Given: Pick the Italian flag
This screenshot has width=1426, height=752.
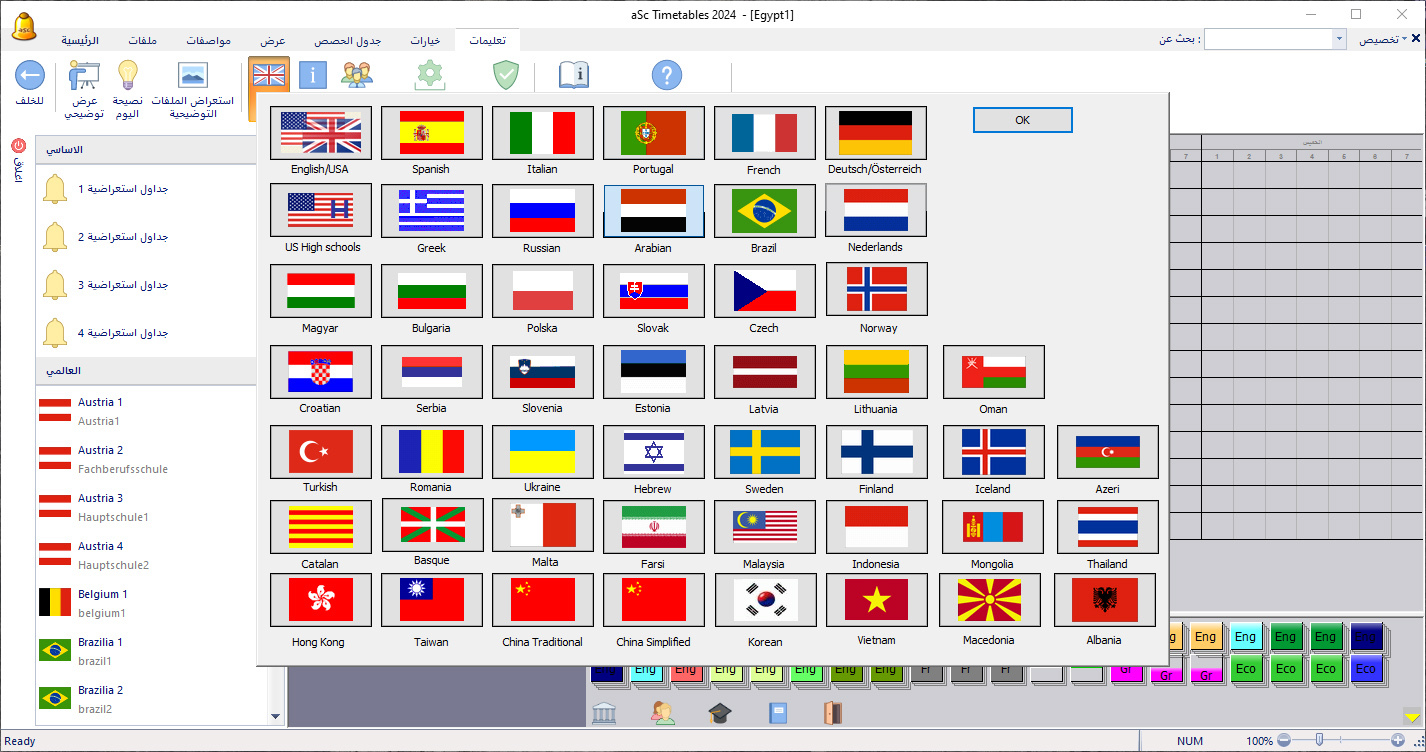Looking at the screenshot, I should coord(543,133).
